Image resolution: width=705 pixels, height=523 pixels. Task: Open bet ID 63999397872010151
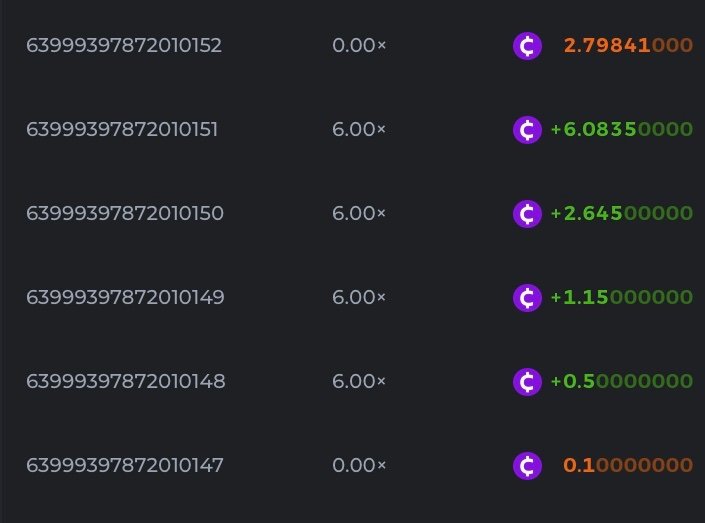tap(123, 130)
